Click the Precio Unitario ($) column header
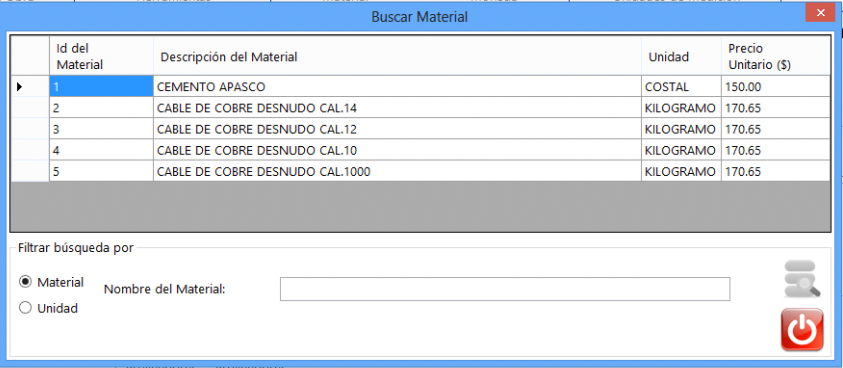The width and height of the screenshot is (843, 368). click(776, 56)
